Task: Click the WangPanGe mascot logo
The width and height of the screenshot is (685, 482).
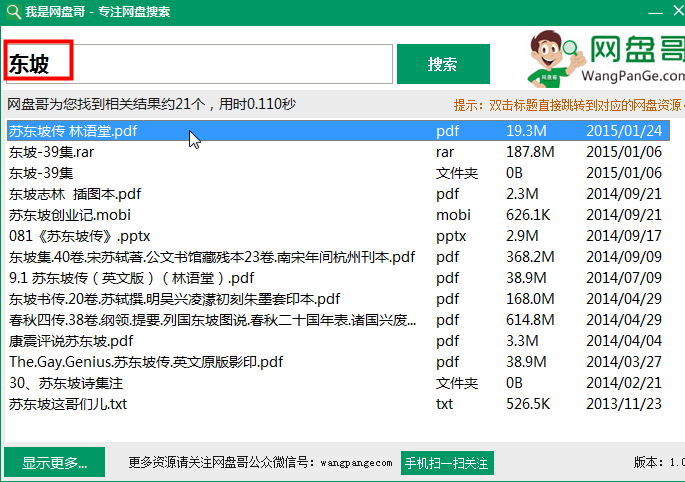Action: tap(554, 58)
